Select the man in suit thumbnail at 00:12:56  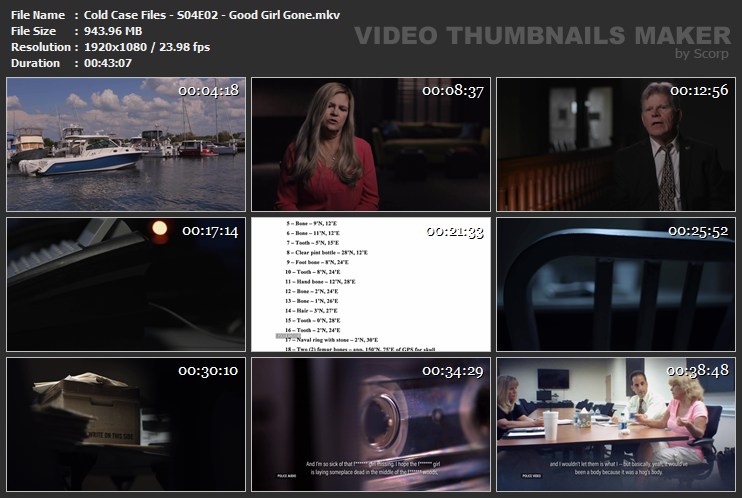point(616,144)
